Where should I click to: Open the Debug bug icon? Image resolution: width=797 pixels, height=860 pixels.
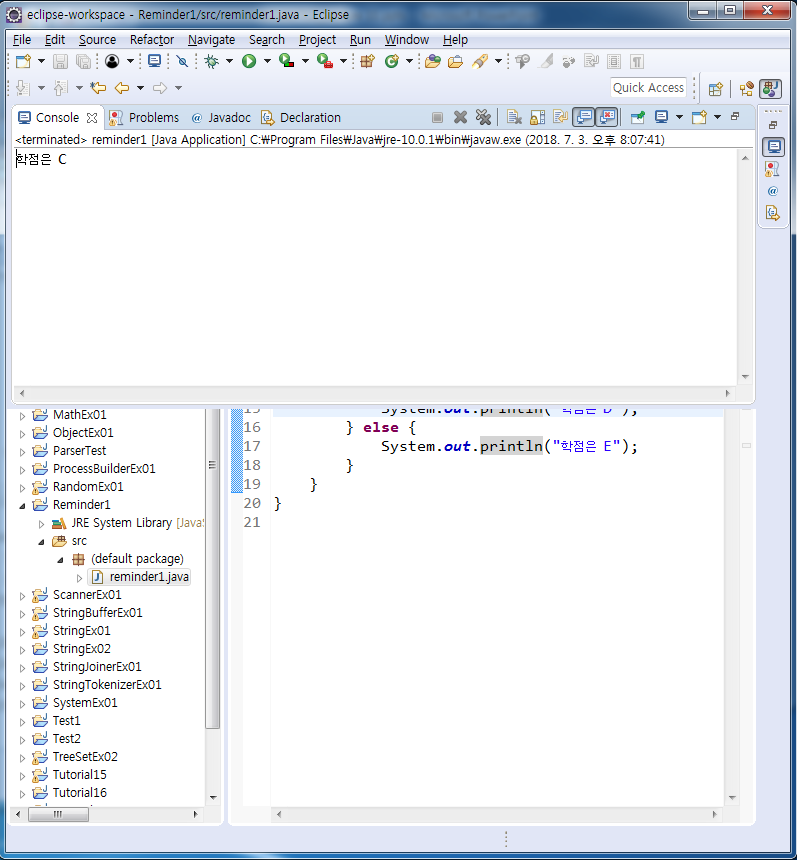[x=211, y=61]
